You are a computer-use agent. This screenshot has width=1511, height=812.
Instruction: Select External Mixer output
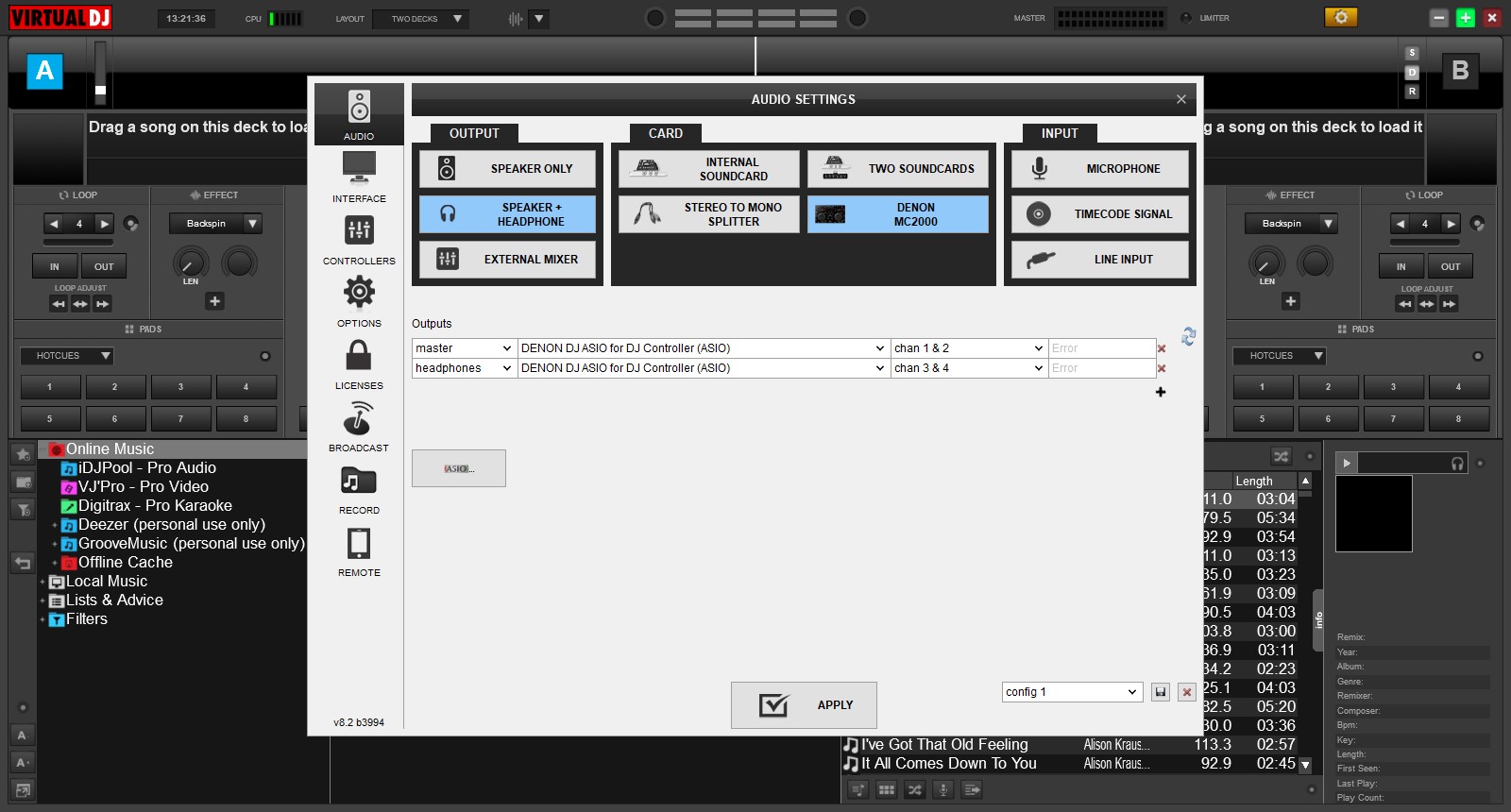[x=508, y=260]
